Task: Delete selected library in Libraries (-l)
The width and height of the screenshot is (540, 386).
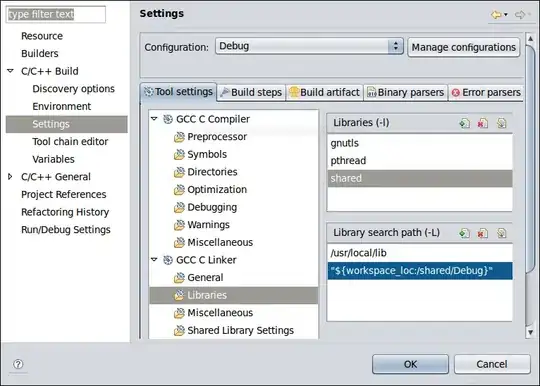Action: click(483, 123)
